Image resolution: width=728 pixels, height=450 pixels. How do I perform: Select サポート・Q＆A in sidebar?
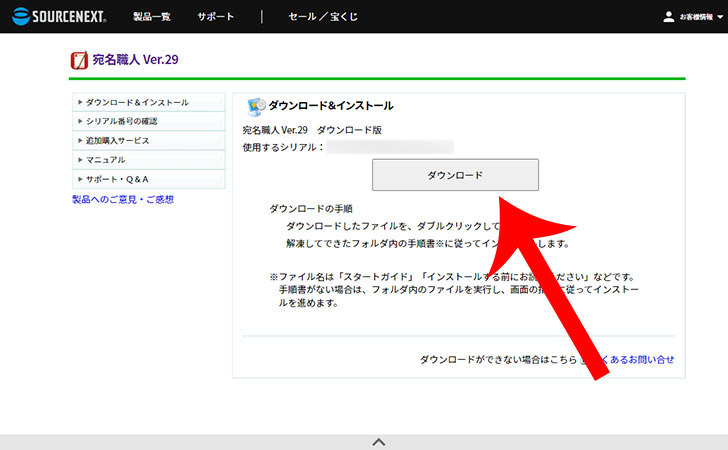149,179
